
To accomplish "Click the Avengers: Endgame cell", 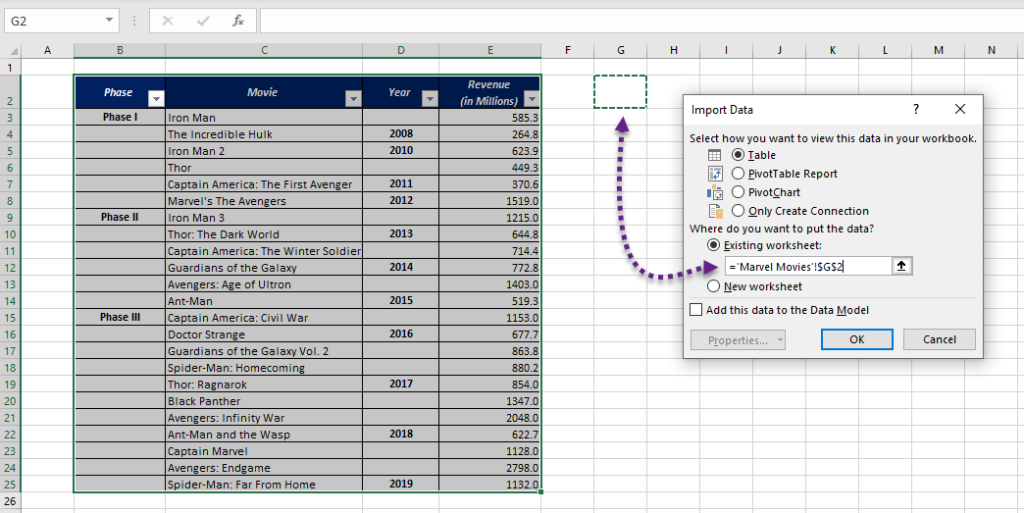I will pyautogui.click(x=264, y=468).
